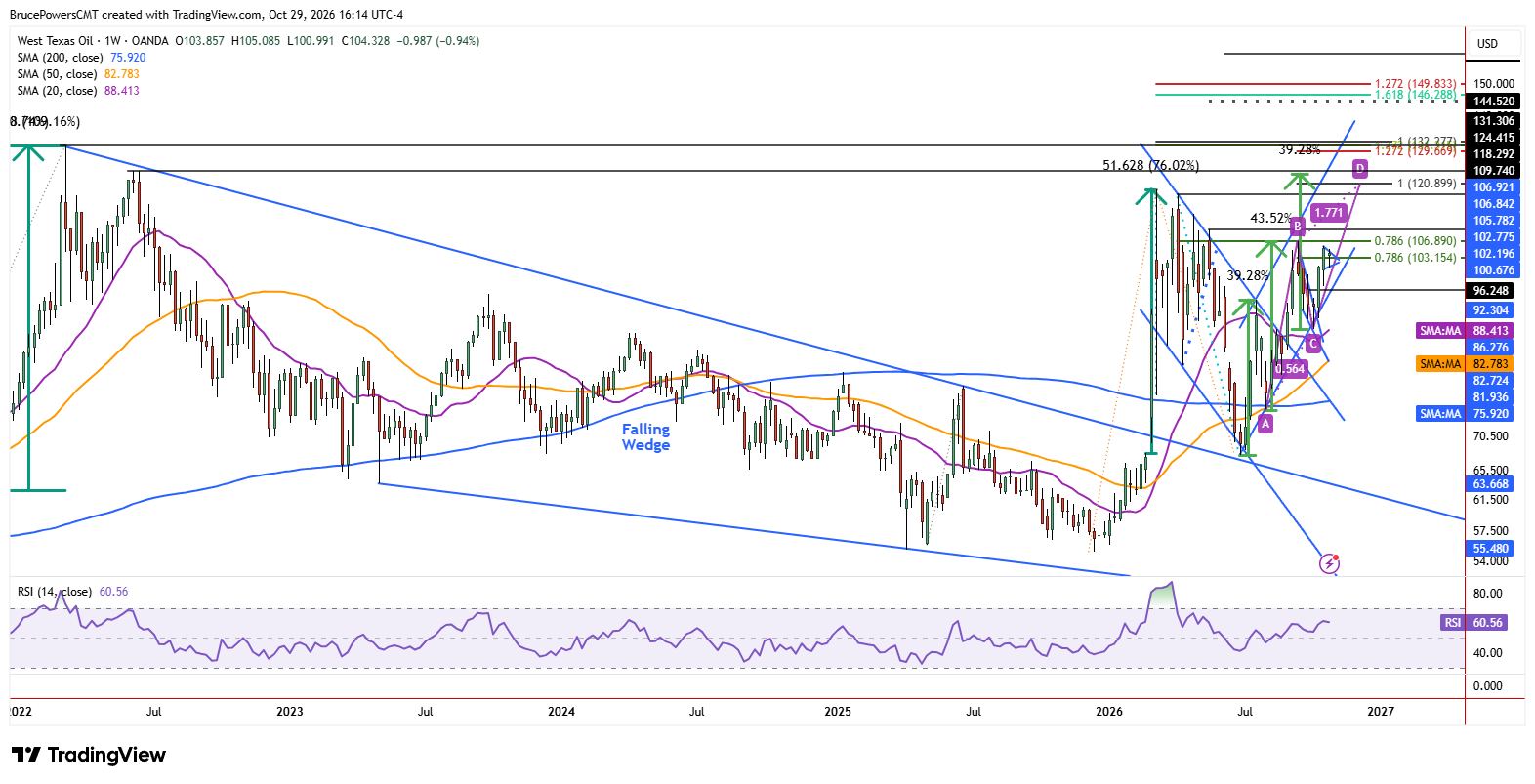Click the 80.00 RSI scale label
The height and width of the screenshot is (784, 1535).
click(1488, 594)
